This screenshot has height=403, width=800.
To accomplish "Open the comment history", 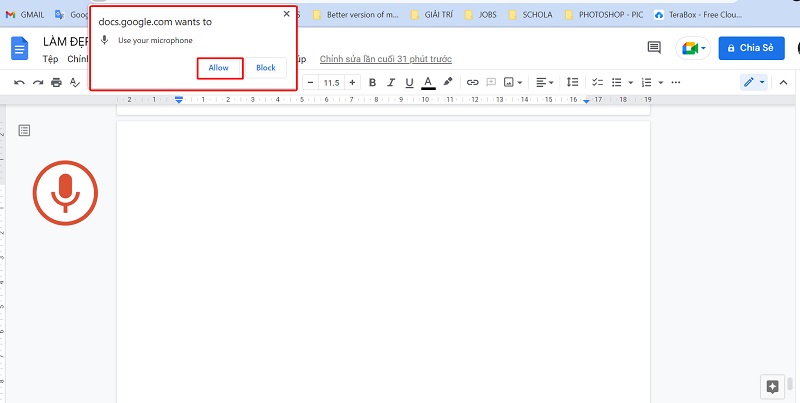I will [x=654, y=47].
